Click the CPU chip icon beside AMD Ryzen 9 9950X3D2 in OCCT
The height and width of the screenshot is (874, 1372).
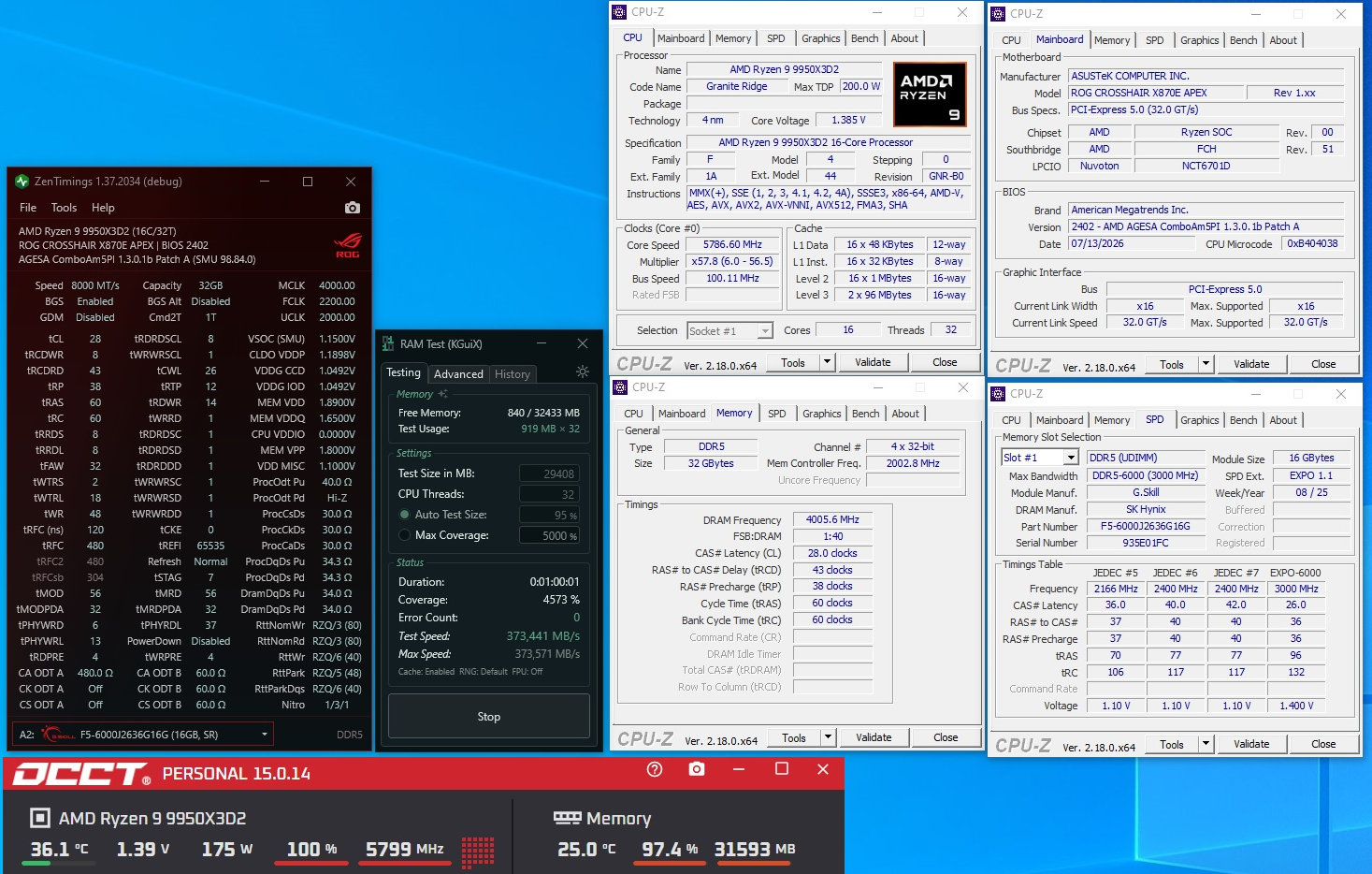[x=40, y=819]
